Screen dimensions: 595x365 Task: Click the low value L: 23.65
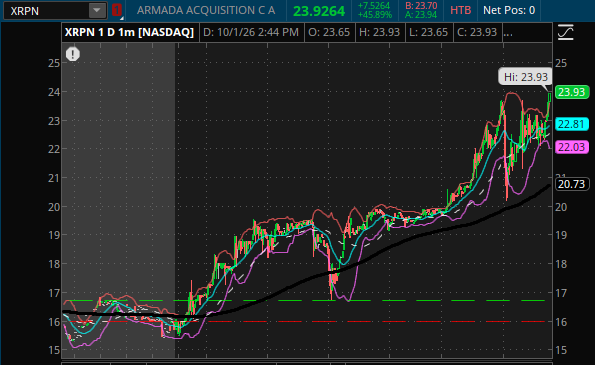pos(428,32)
